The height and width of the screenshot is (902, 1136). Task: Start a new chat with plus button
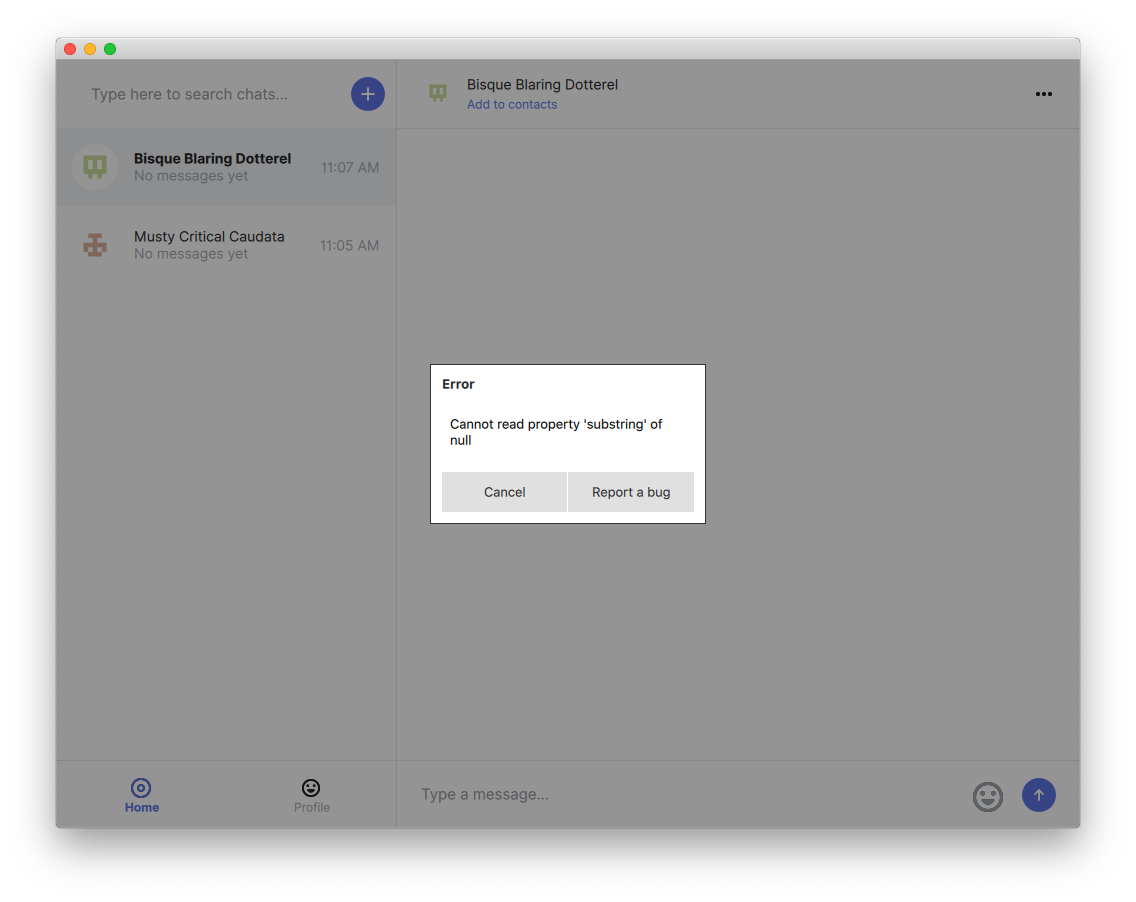click(368, 94)
